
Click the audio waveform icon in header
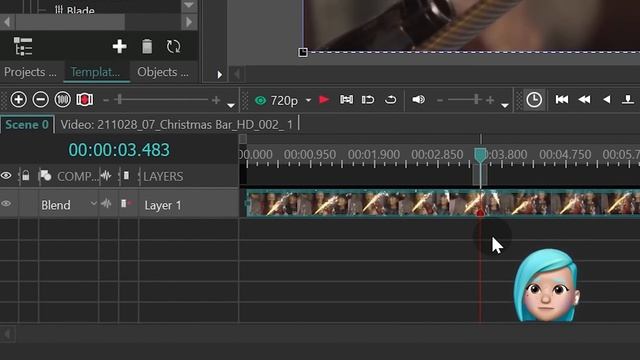point(106,176)
